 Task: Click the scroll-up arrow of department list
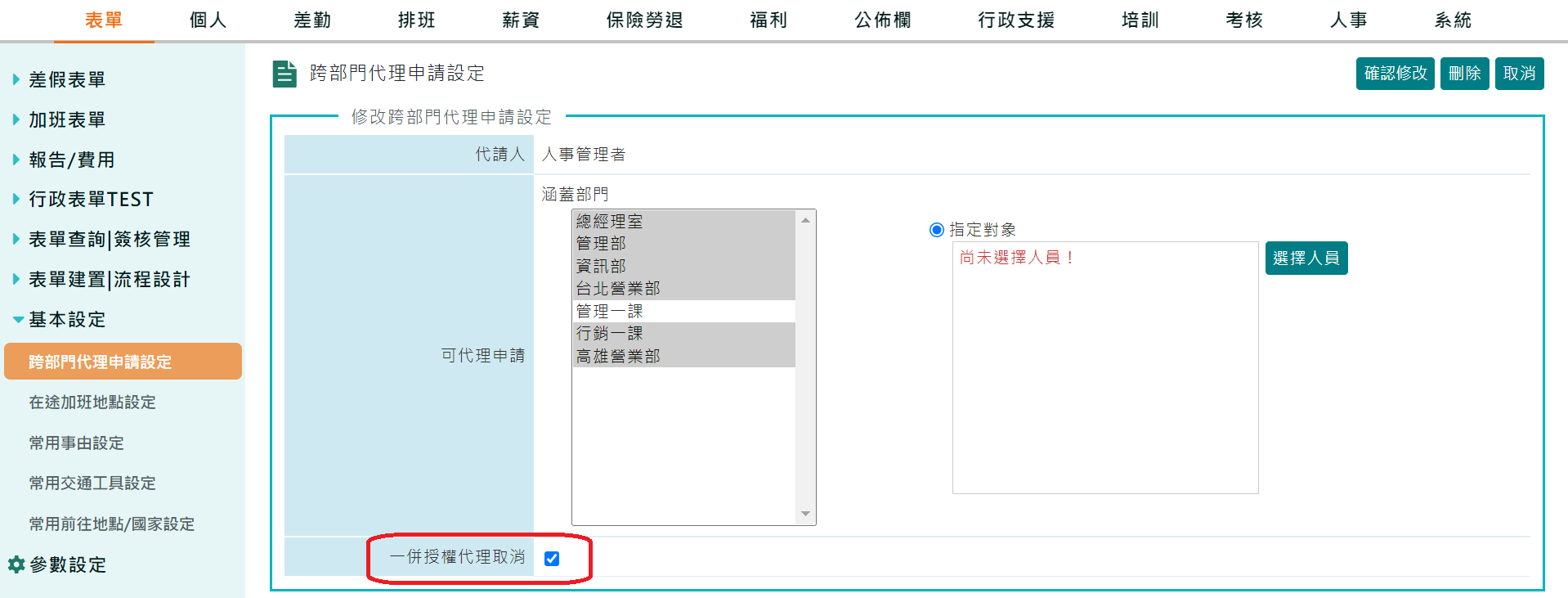coord(805,220)
